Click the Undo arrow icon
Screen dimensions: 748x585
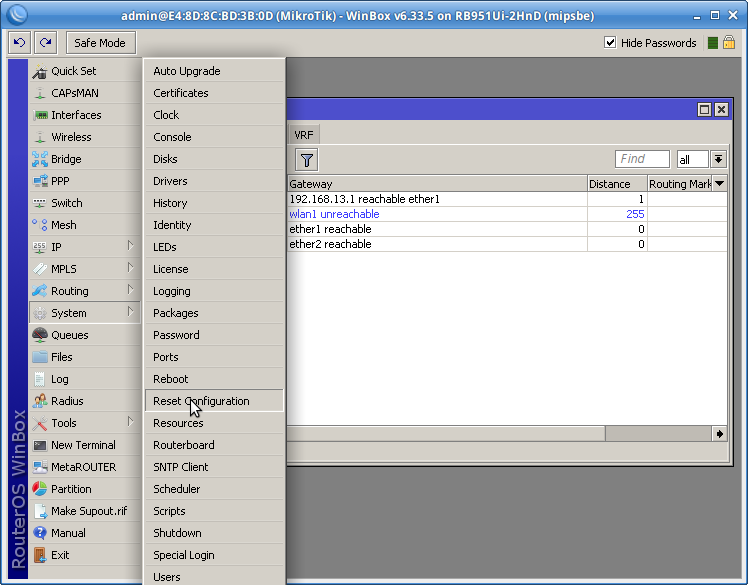[x=20, y=43]
